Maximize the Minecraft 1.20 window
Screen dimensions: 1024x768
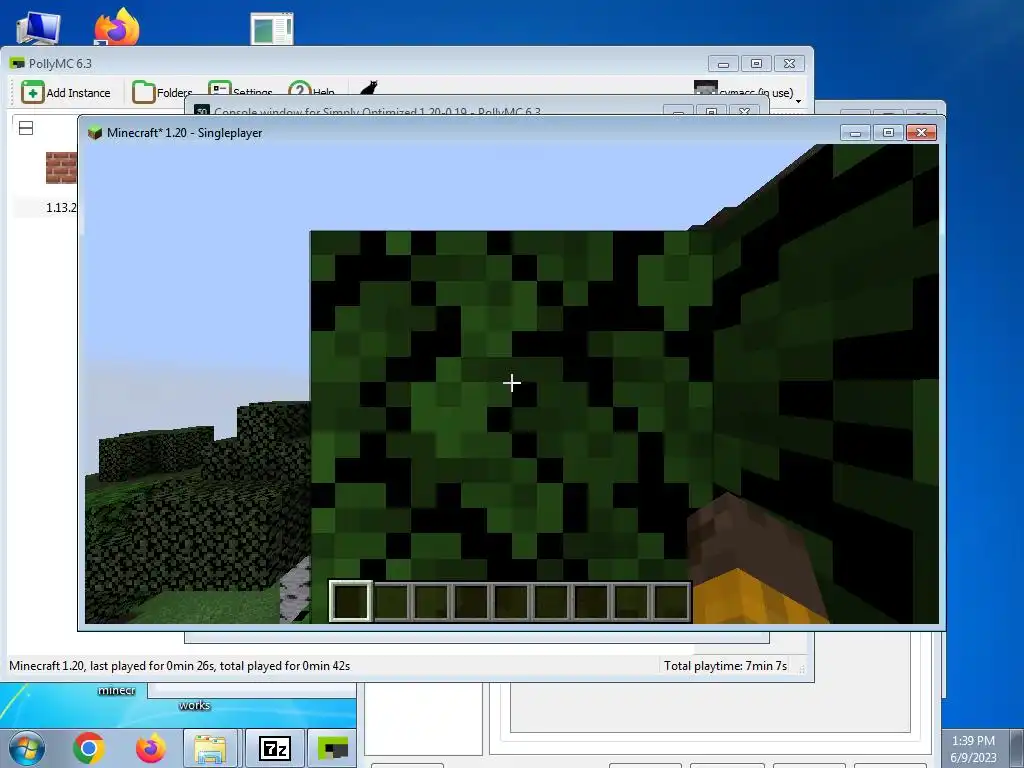point(888,133)
